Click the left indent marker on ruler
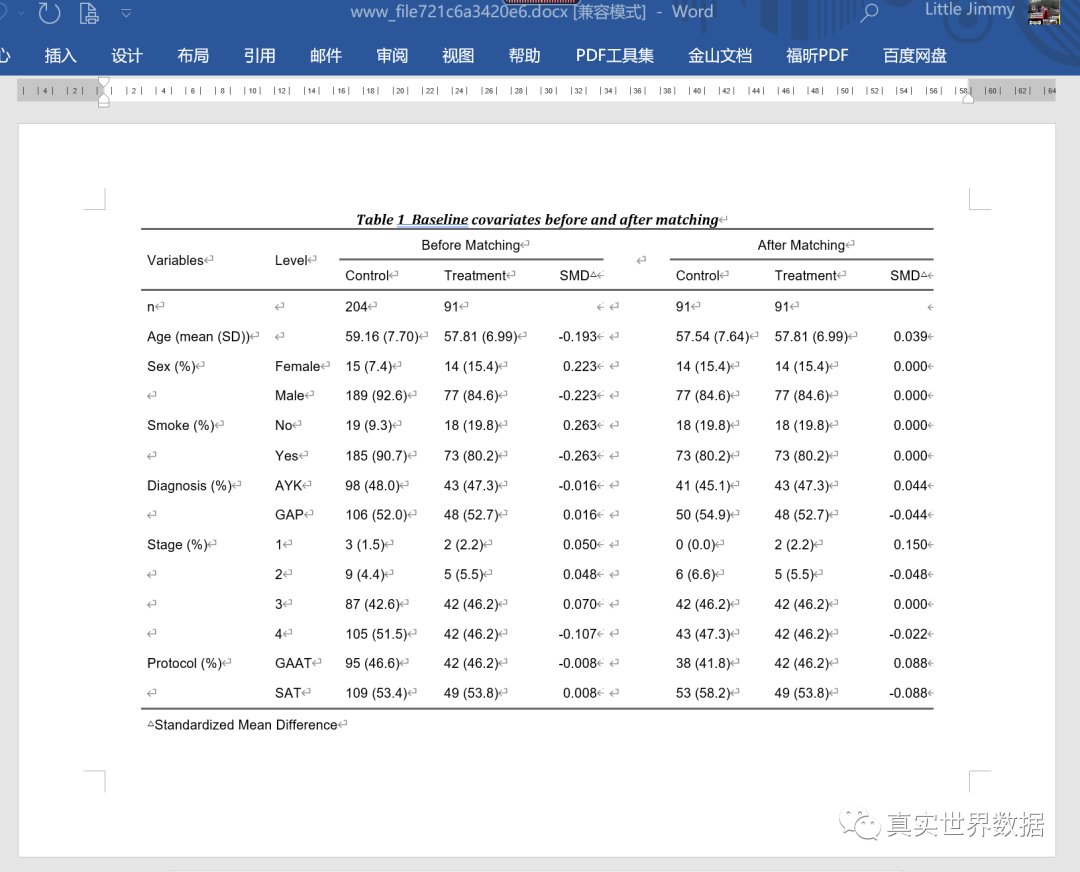This screenshot has height=872, width=1080. click(x=103, y=101)
